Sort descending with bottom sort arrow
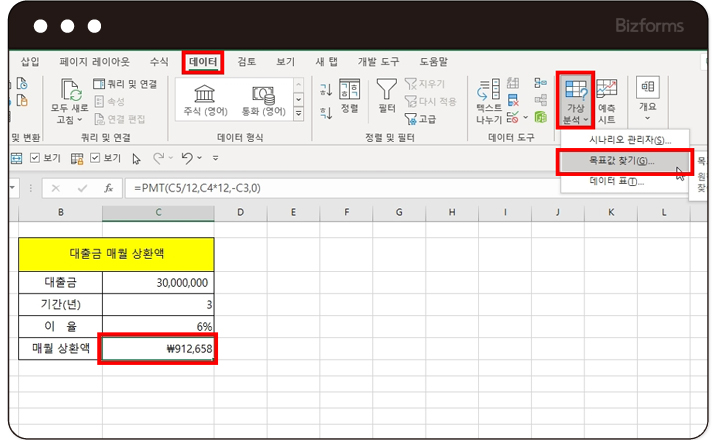Screen dimensions: 715x440 [326, 113]
